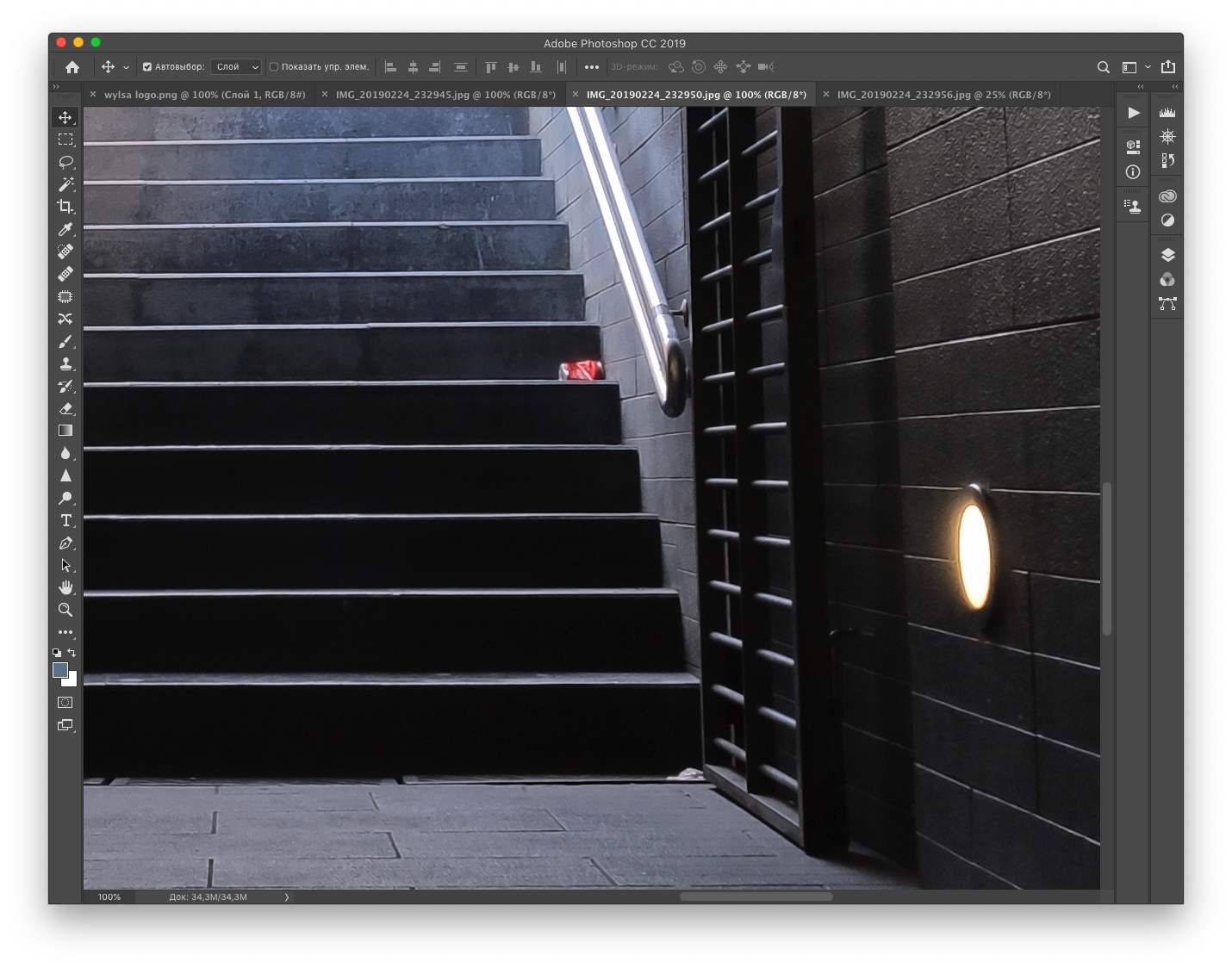This screenshot has width=1232, height=968.
Task: Click the Home button
Action: pos(72,67)
